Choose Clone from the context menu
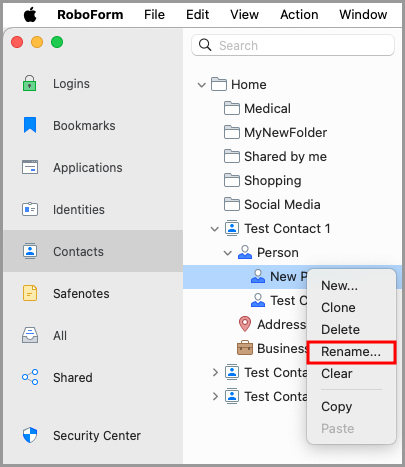 pos(351,307)
